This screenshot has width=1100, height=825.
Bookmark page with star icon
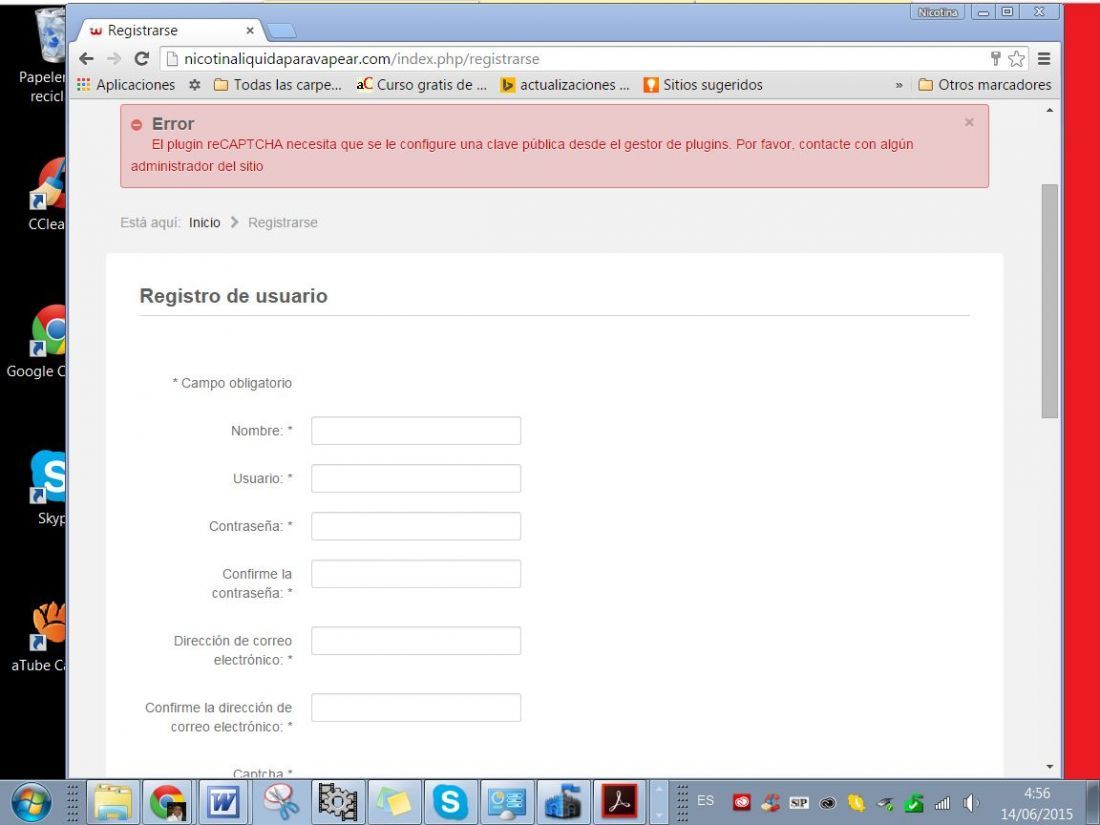(x=1017, y=59)
